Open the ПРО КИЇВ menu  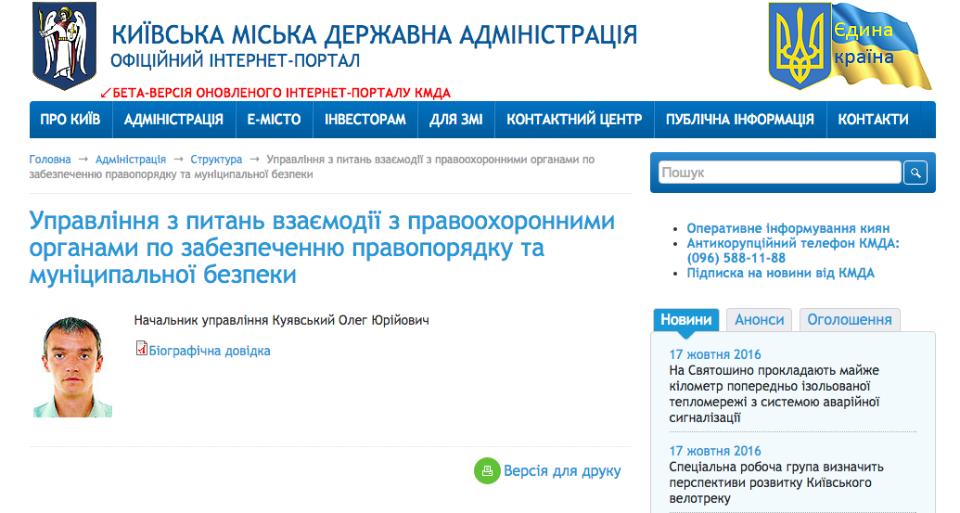tap(70, 120)
